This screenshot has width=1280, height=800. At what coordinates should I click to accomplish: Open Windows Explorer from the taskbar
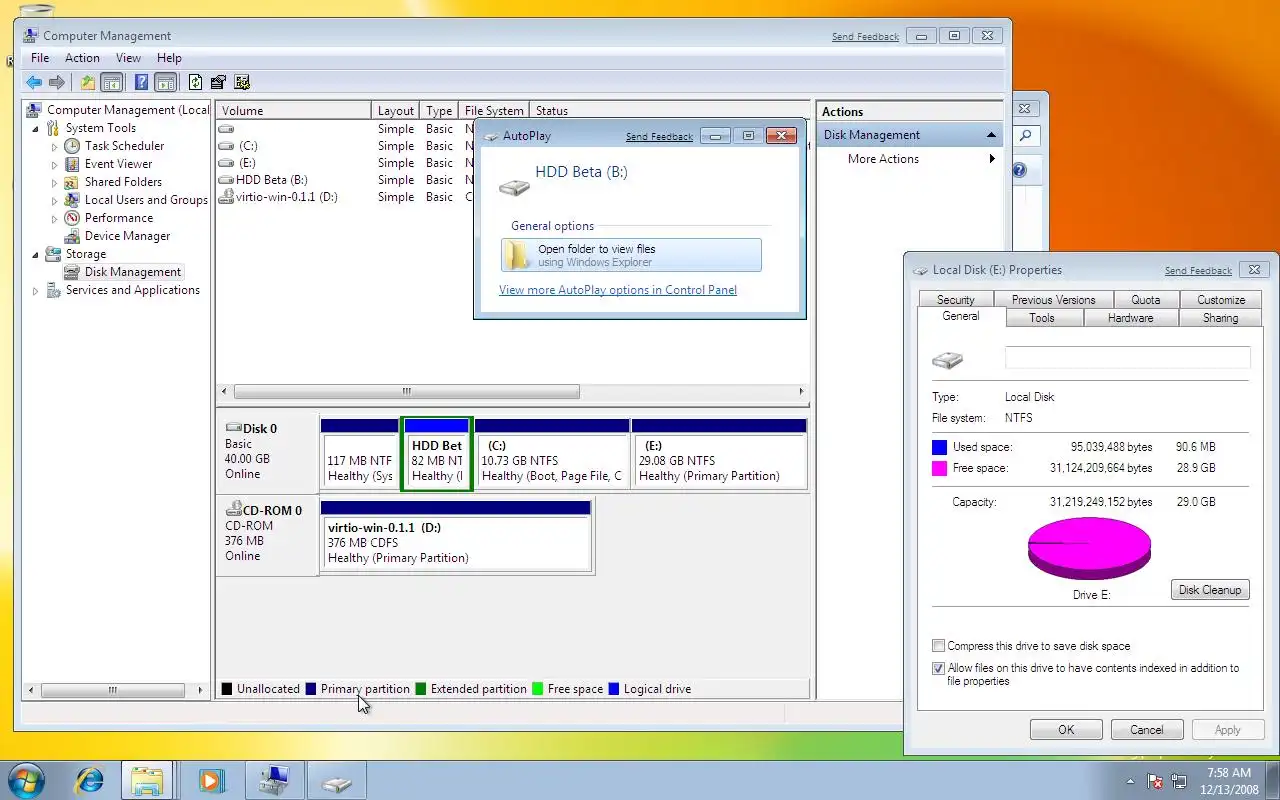click(147, 779)
